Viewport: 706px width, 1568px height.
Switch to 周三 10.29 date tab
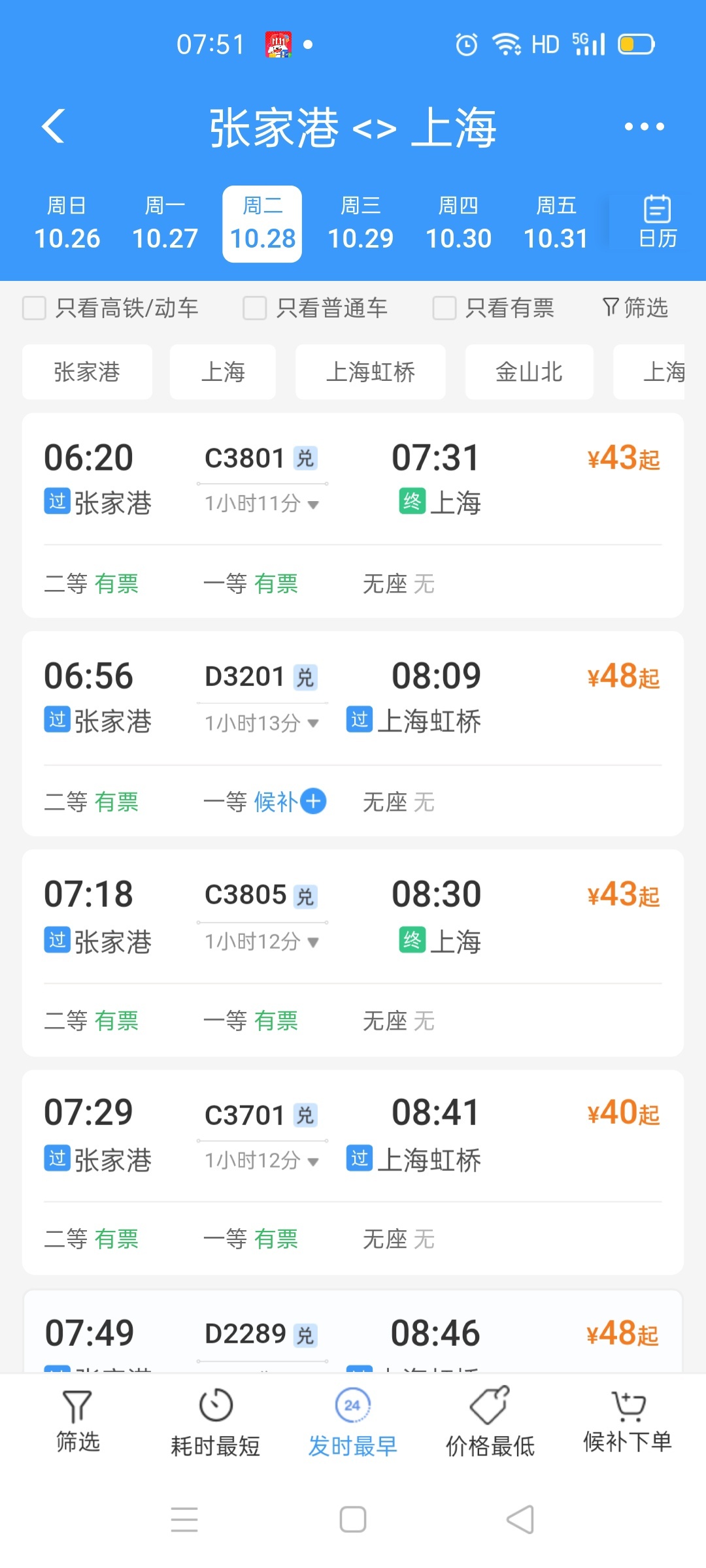coord(360,224)
